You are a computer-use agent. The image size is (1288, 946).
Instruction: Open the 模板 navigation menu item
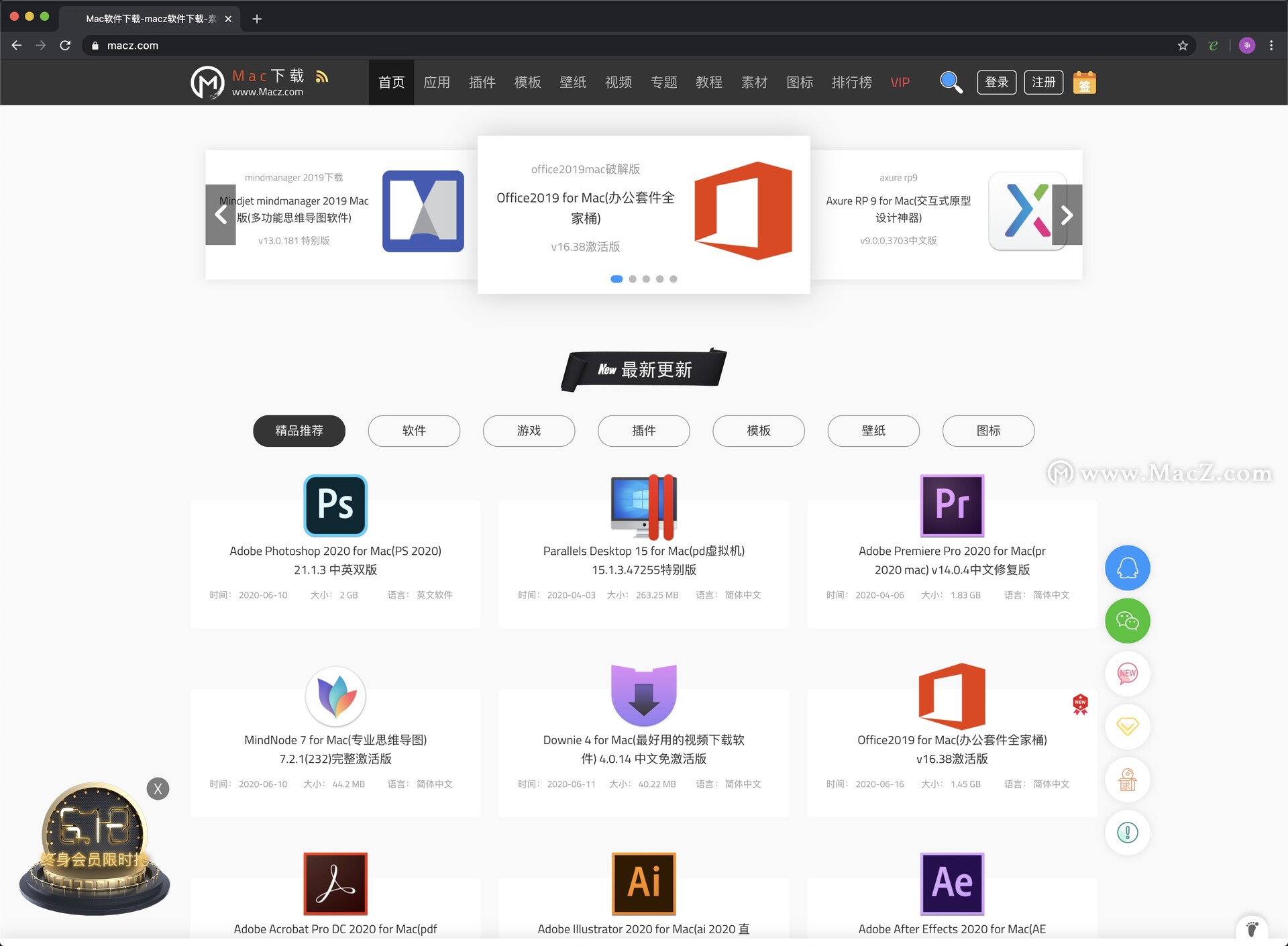(x=528, y=83)
